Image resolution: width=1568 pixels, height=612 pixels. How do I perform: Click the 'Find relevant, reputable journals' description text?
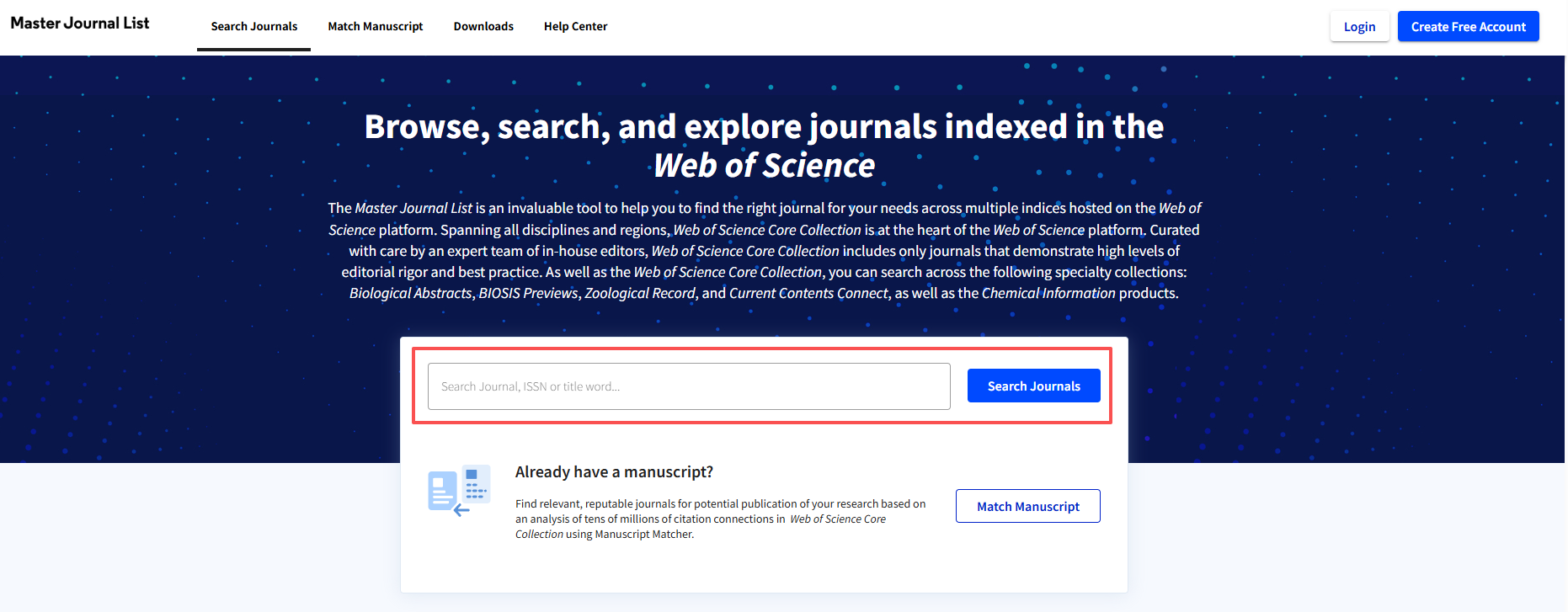[720, 519]
